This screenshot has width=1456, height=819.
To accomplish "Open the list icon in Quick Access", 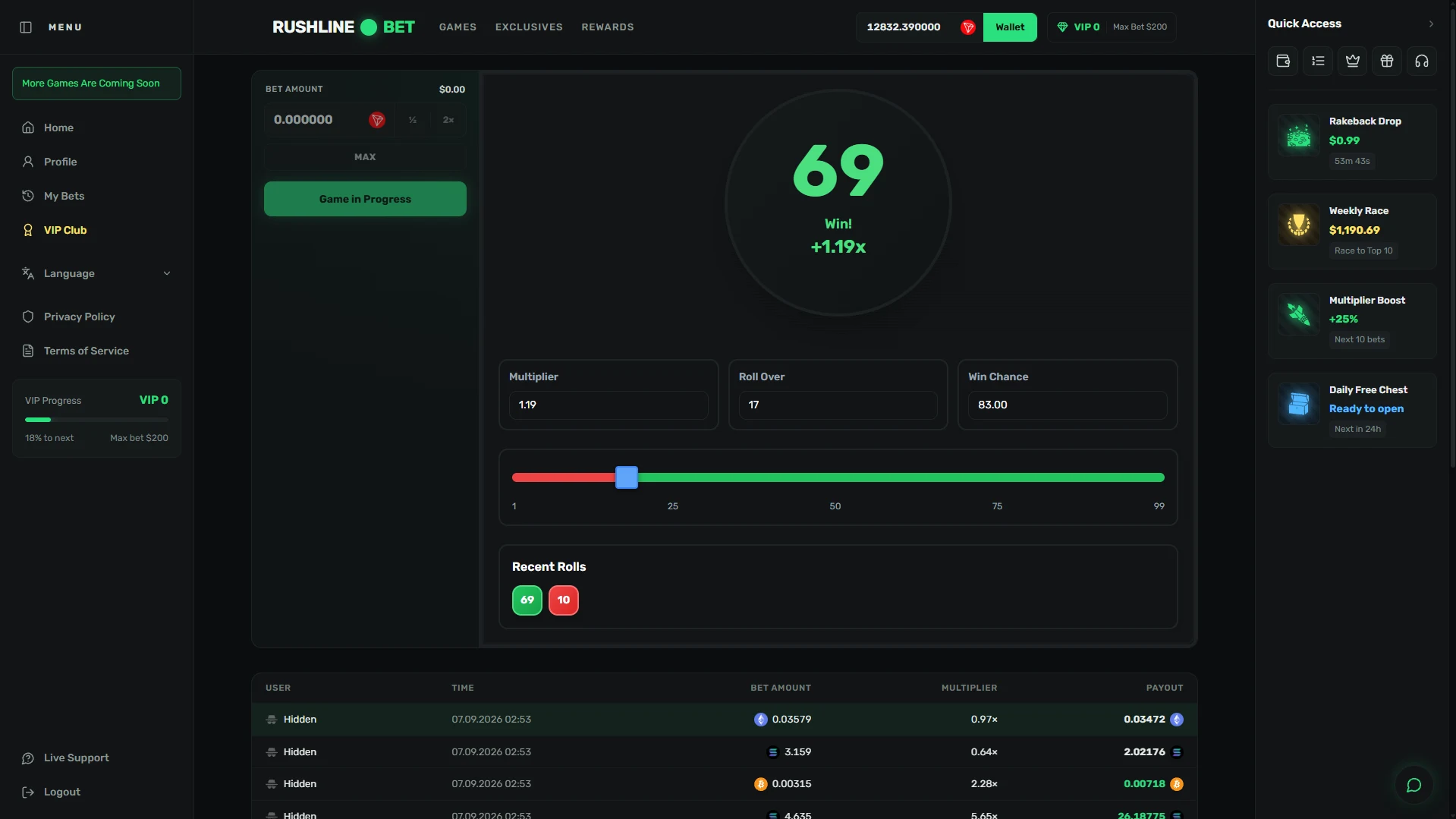I will [1318, 61].
